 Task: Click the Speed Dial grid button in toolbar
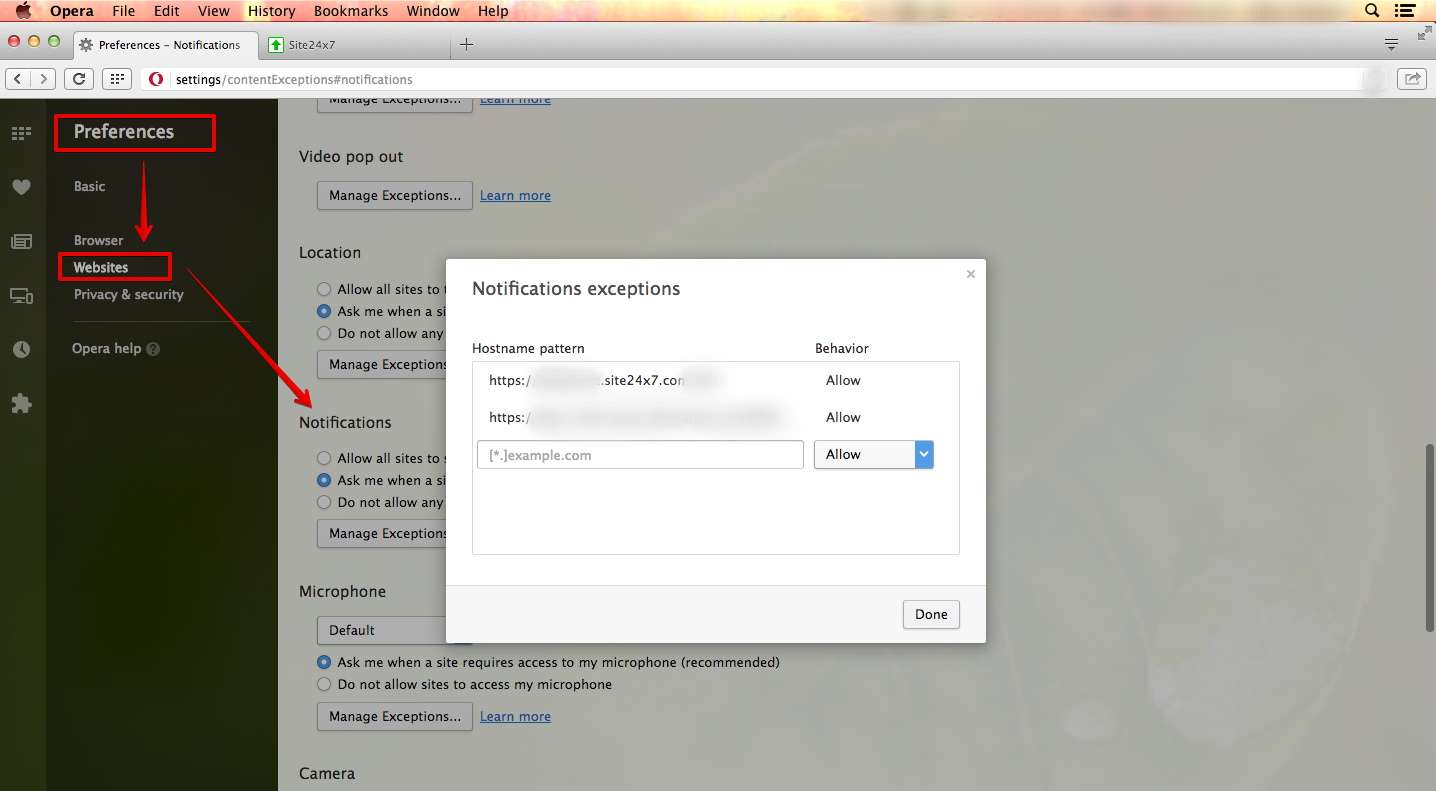(117, 79)
